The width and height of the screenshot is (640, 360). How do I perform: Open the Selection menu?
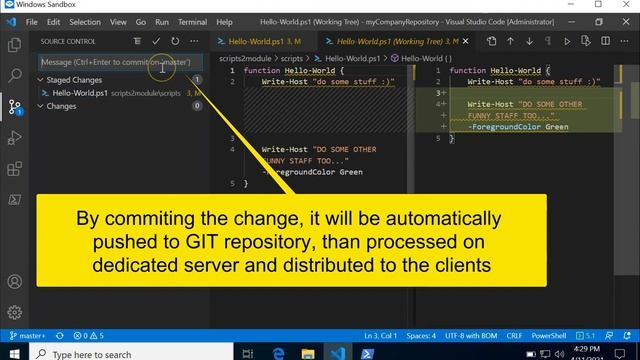[x=85, y=22]
